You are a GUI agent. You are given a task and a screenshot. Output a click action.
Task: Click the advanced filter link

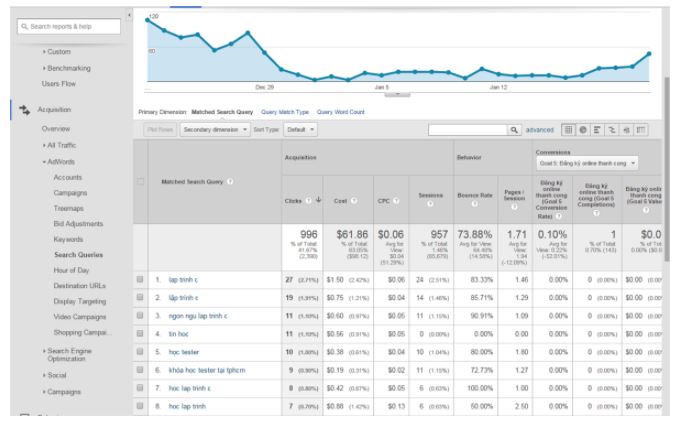click(540, 130)
